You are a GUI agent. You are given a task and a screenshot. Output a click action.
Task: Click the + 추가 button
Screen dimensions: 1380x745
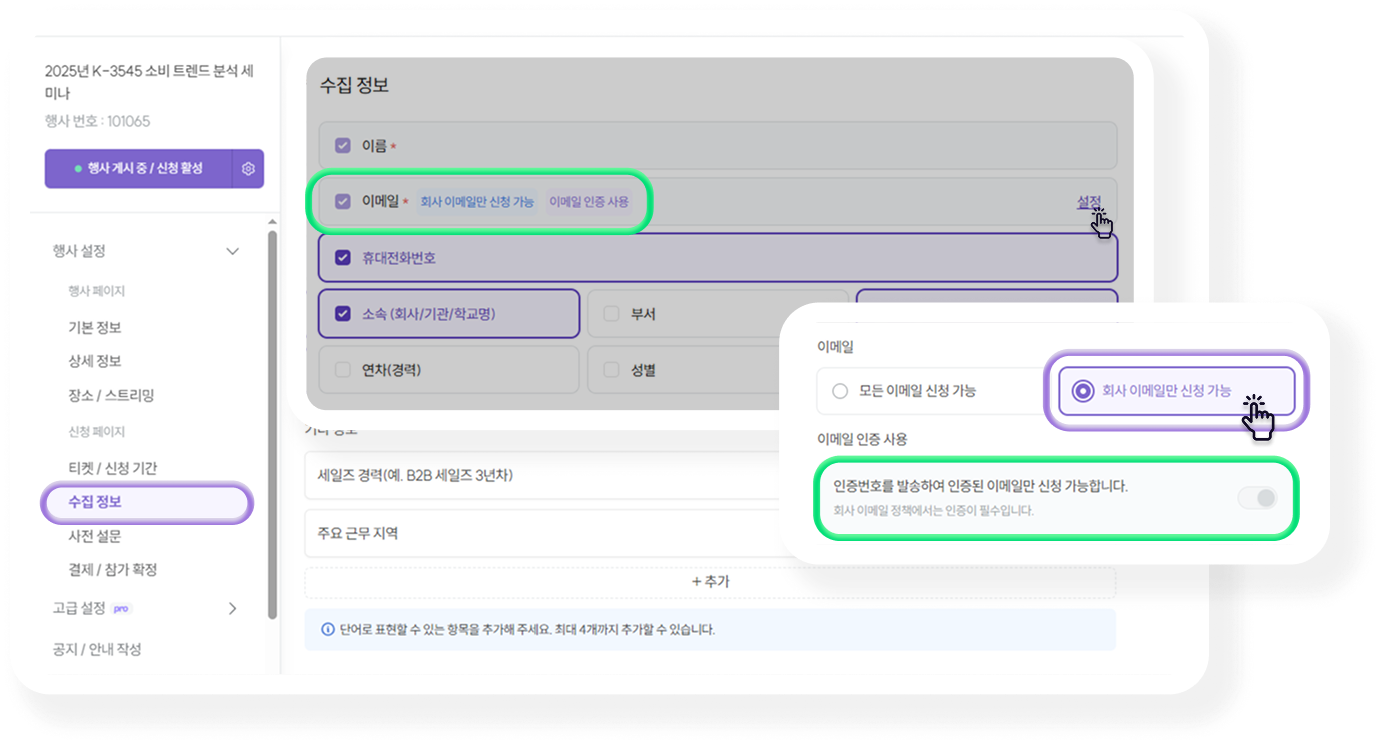click(710, 582)
